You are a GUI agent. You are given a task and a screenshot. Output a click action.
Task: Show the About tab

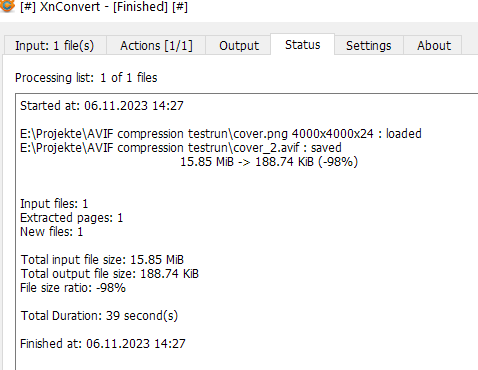[434, 45]
